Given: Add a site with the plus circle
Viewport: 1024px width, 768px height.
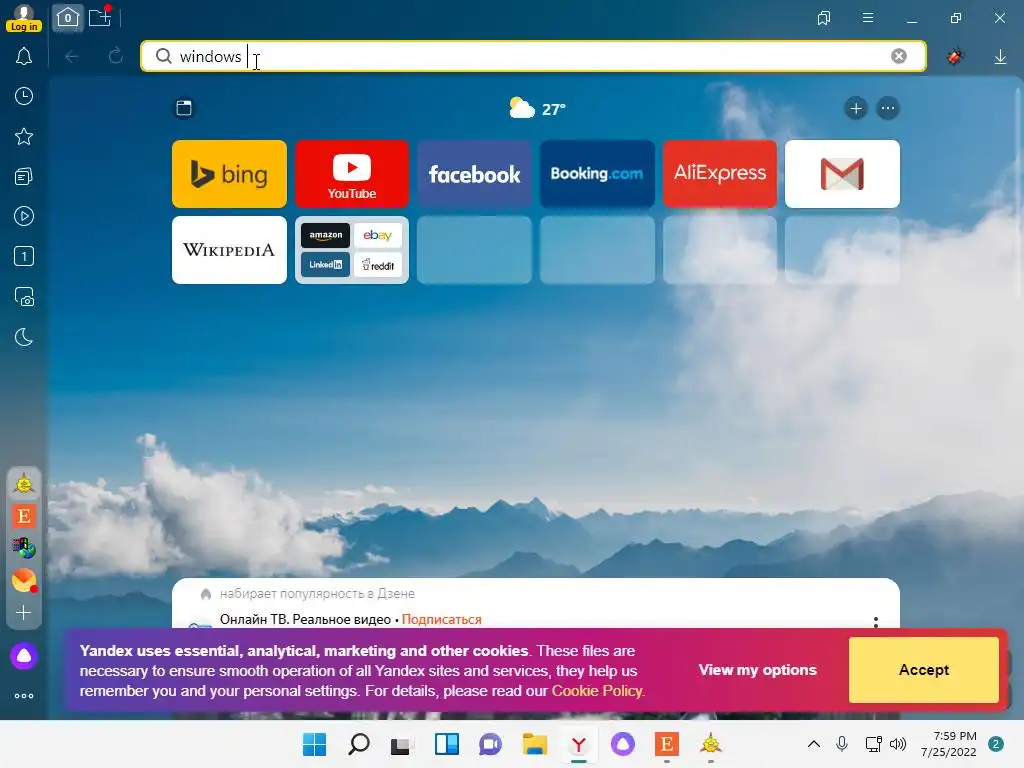Looking at the screenshot, I should coord(856,108).
